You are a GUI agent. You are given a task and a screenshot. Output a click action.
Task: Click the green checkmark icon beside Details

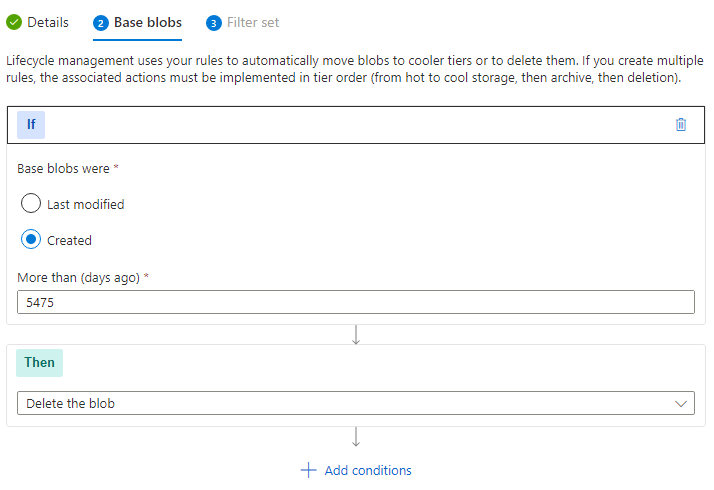tap(14, 22)
